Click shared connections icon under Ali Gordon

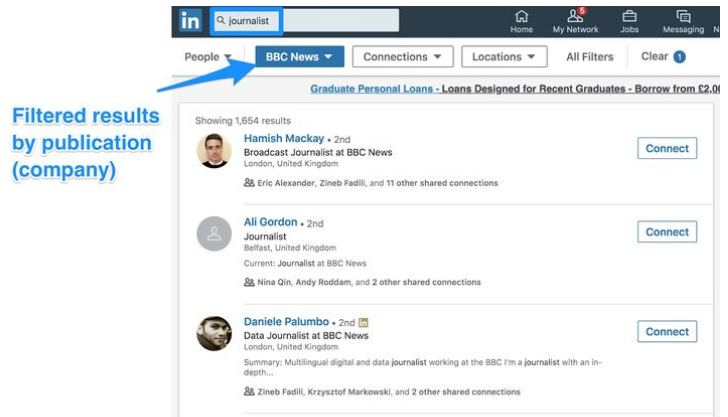pyautogui.click(x=249, y=282)
